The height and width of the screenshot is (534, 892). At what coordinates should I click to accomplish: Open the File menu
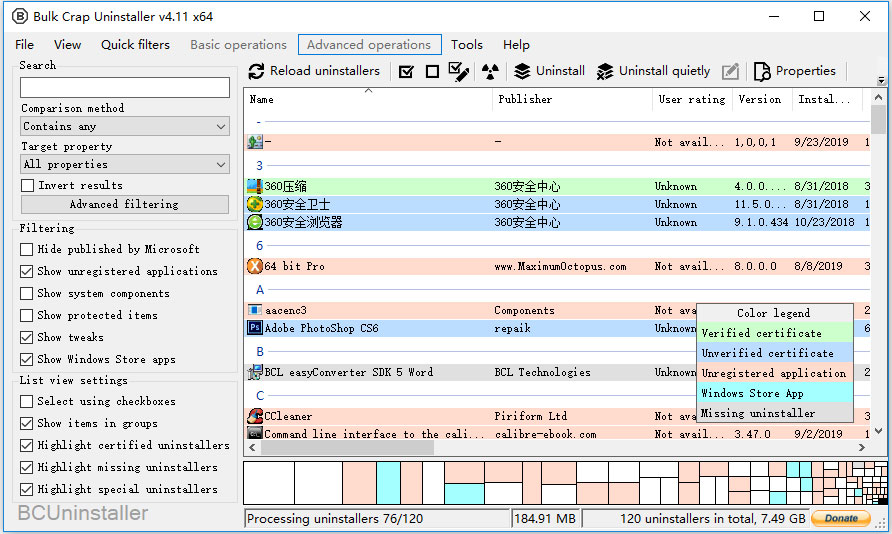click(x=24, y=44)
